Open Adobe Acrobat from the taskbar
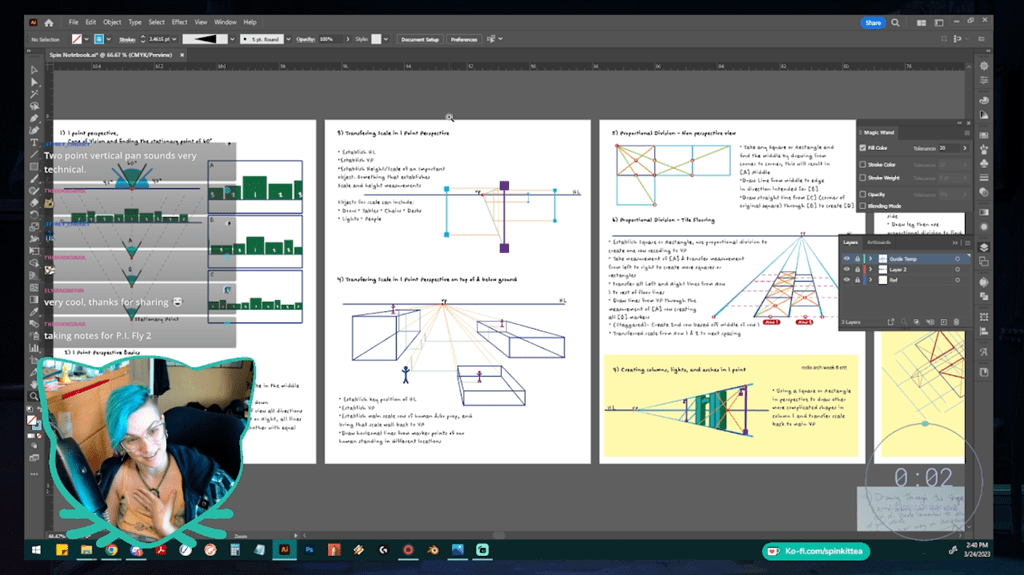The width and height of the screenshot is (1024, 575). pos(161,550)
